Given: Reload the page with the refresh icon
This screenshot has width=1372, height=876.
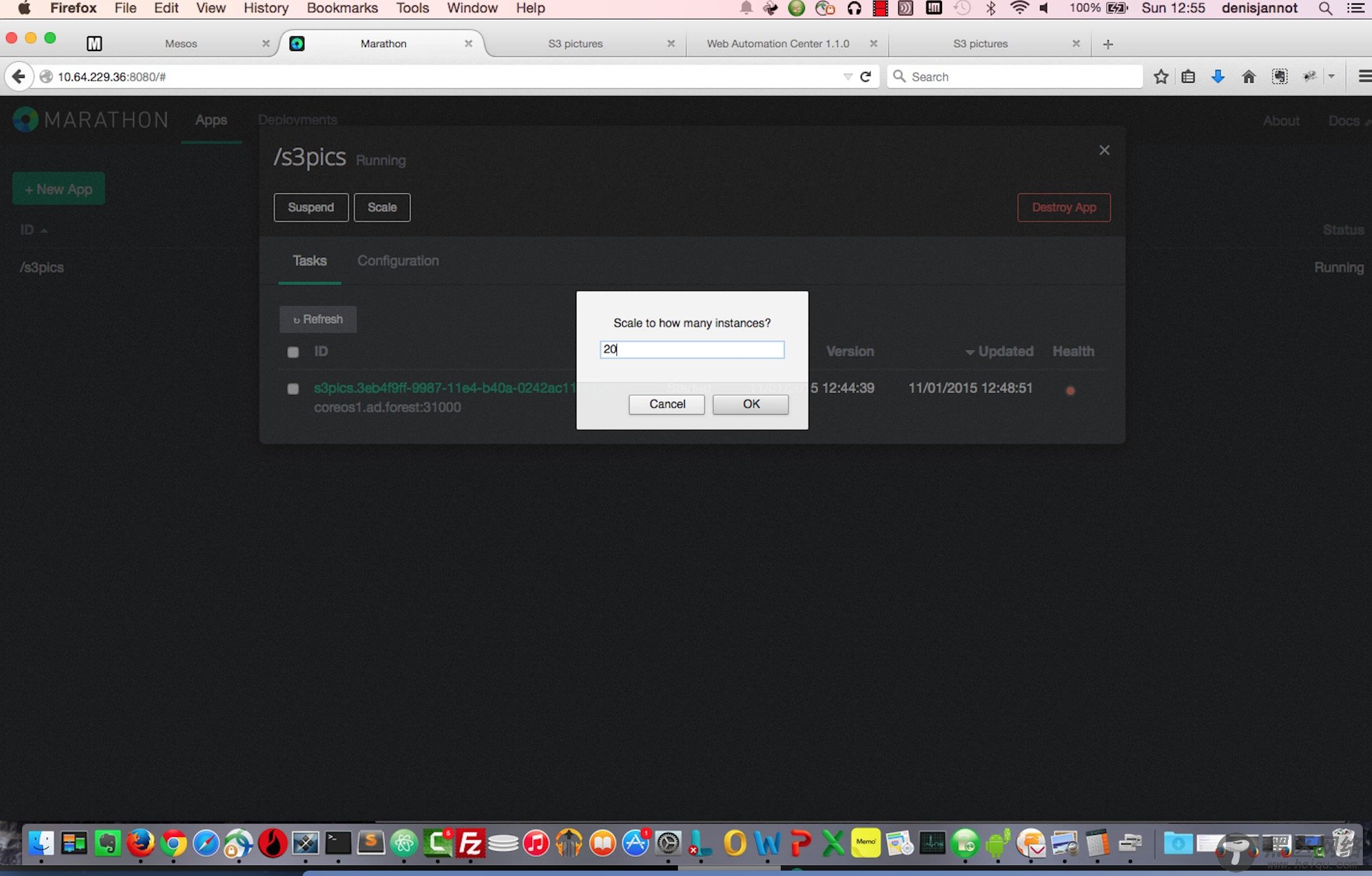Looking at the screenshot, I should [x=866, y=77].
